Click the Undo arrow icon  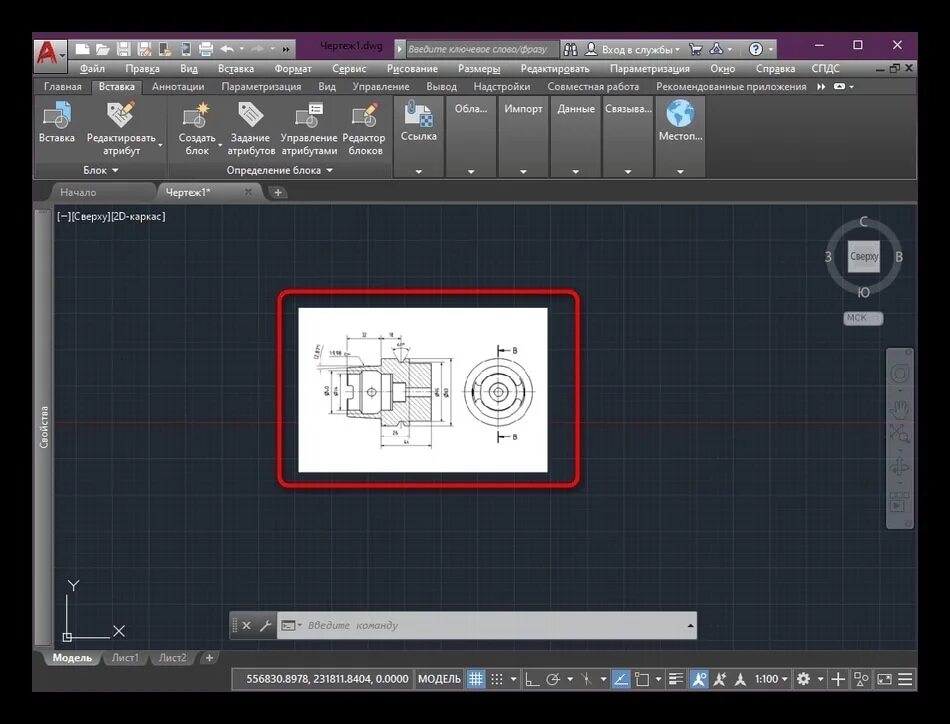pos(227,48)
